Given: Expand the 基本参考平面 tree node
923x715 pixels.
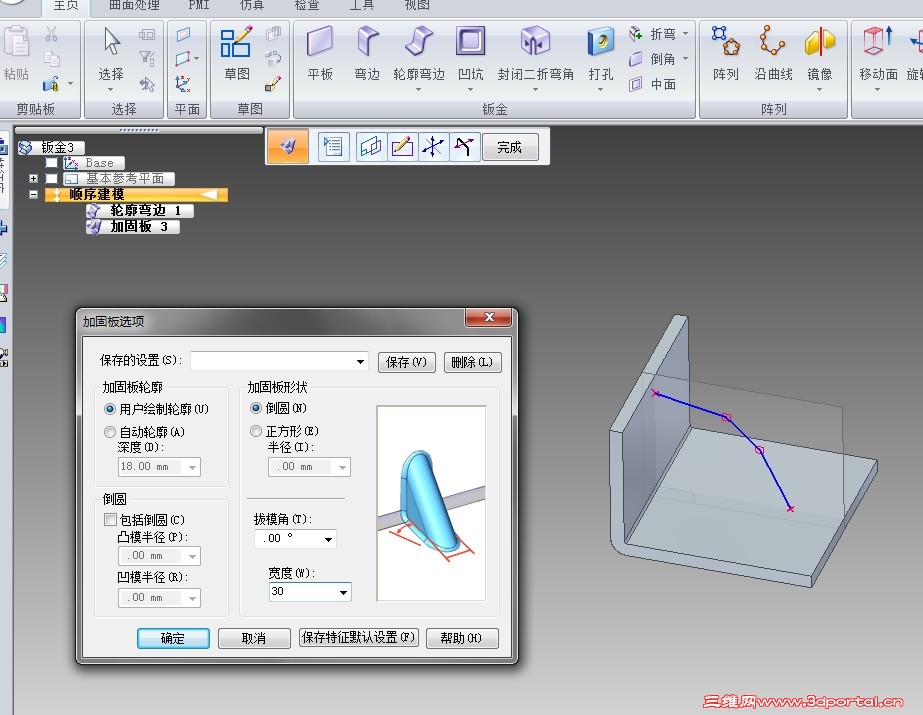Looking at the screenshot, I should tap(34, 178).
